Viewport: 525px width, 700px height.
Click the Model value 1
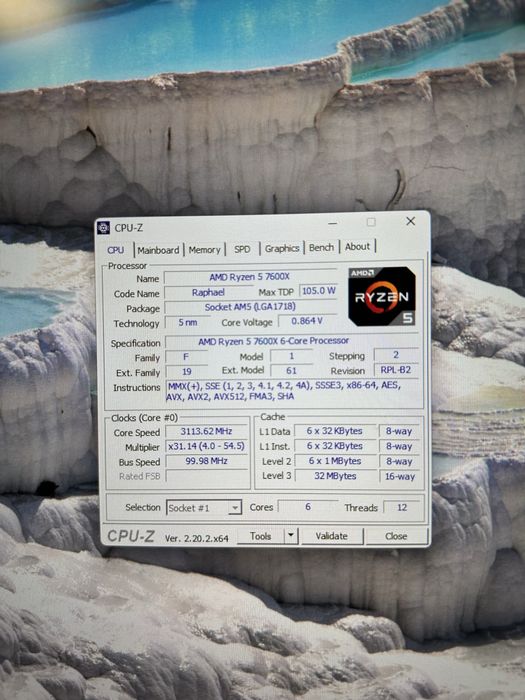click(x=292, y=356)
